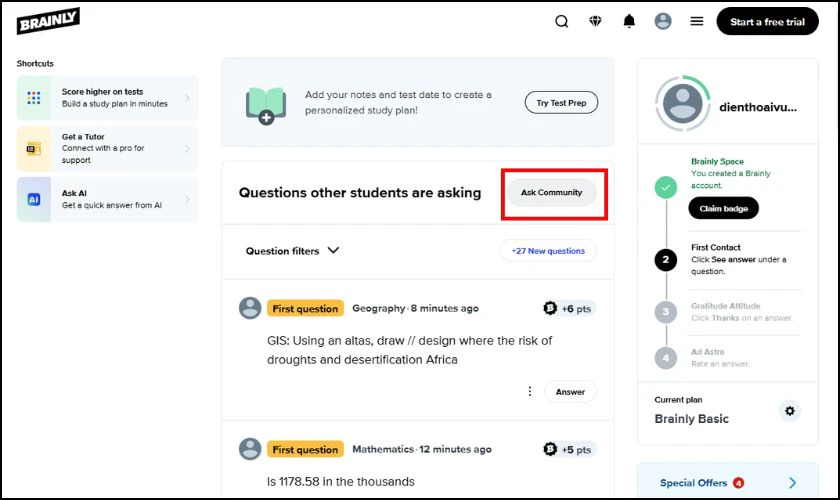Click Shortcuts heading
Screen dimensions: 840x500
(x=35, y=63)
